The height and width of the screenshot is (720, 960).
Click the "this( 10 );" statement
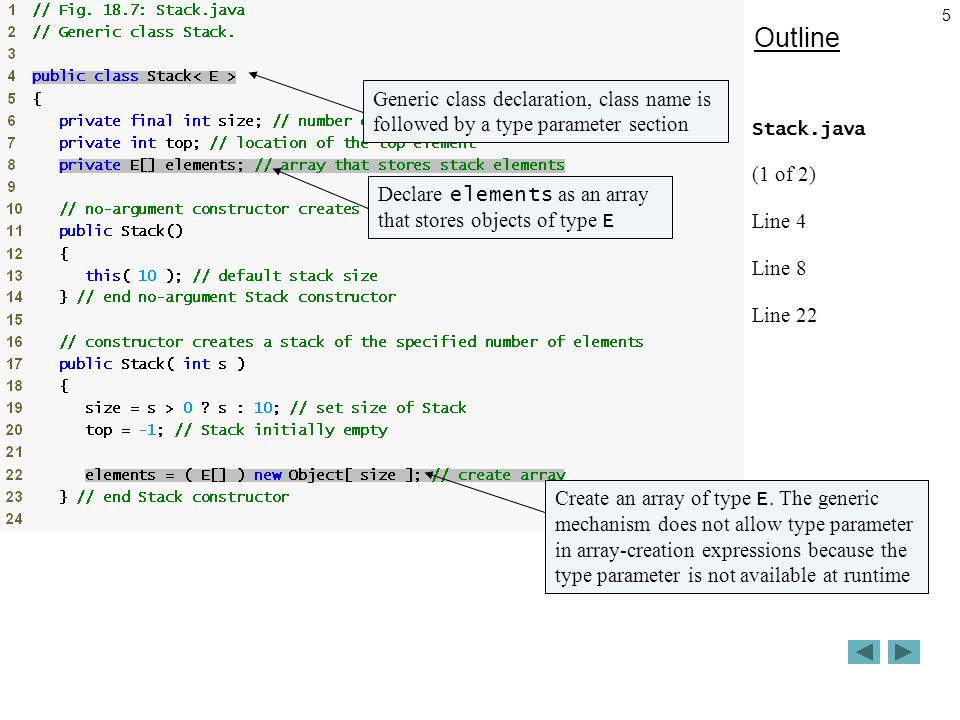(x=133, y=276)
